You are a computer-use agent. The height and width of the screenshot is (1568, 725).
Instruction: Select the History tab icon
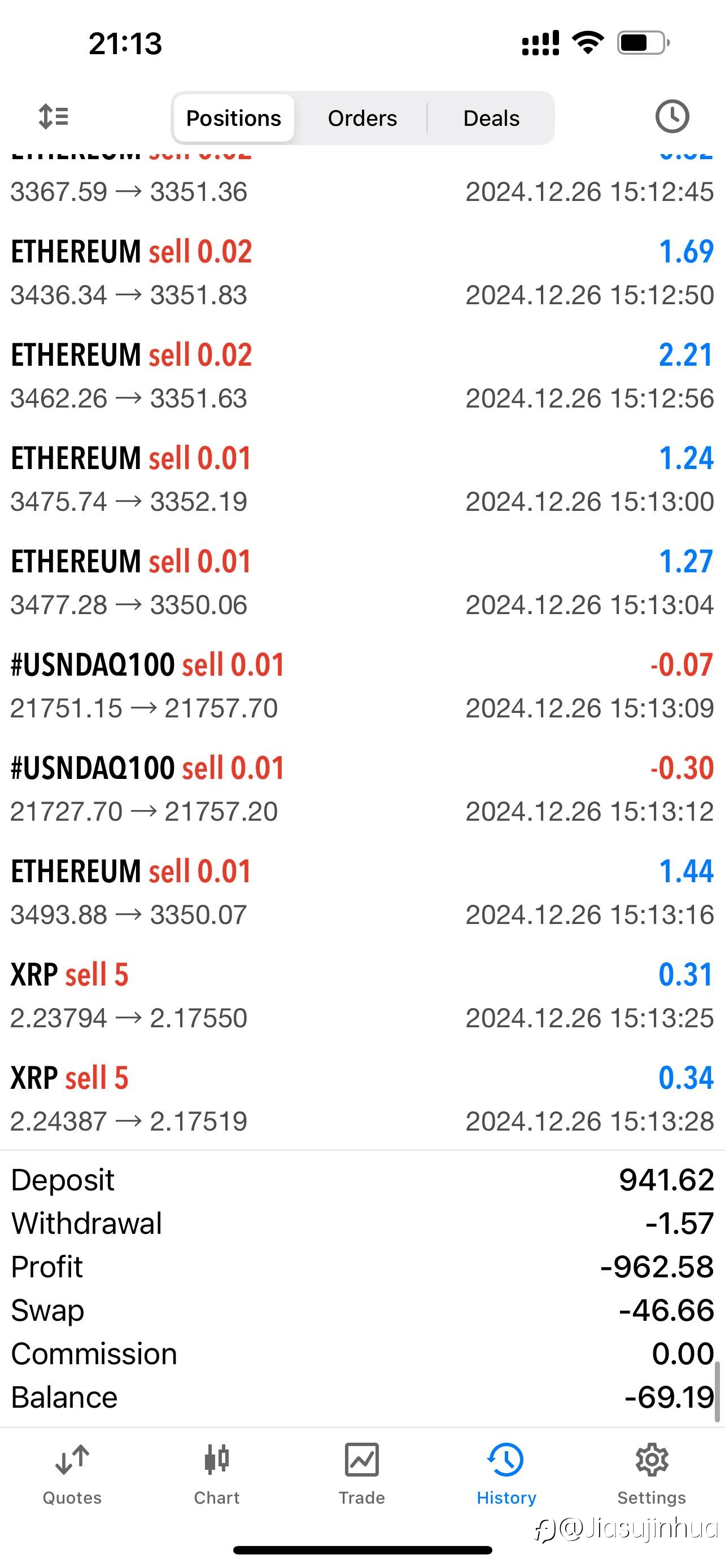click(x=506, y=1460)
